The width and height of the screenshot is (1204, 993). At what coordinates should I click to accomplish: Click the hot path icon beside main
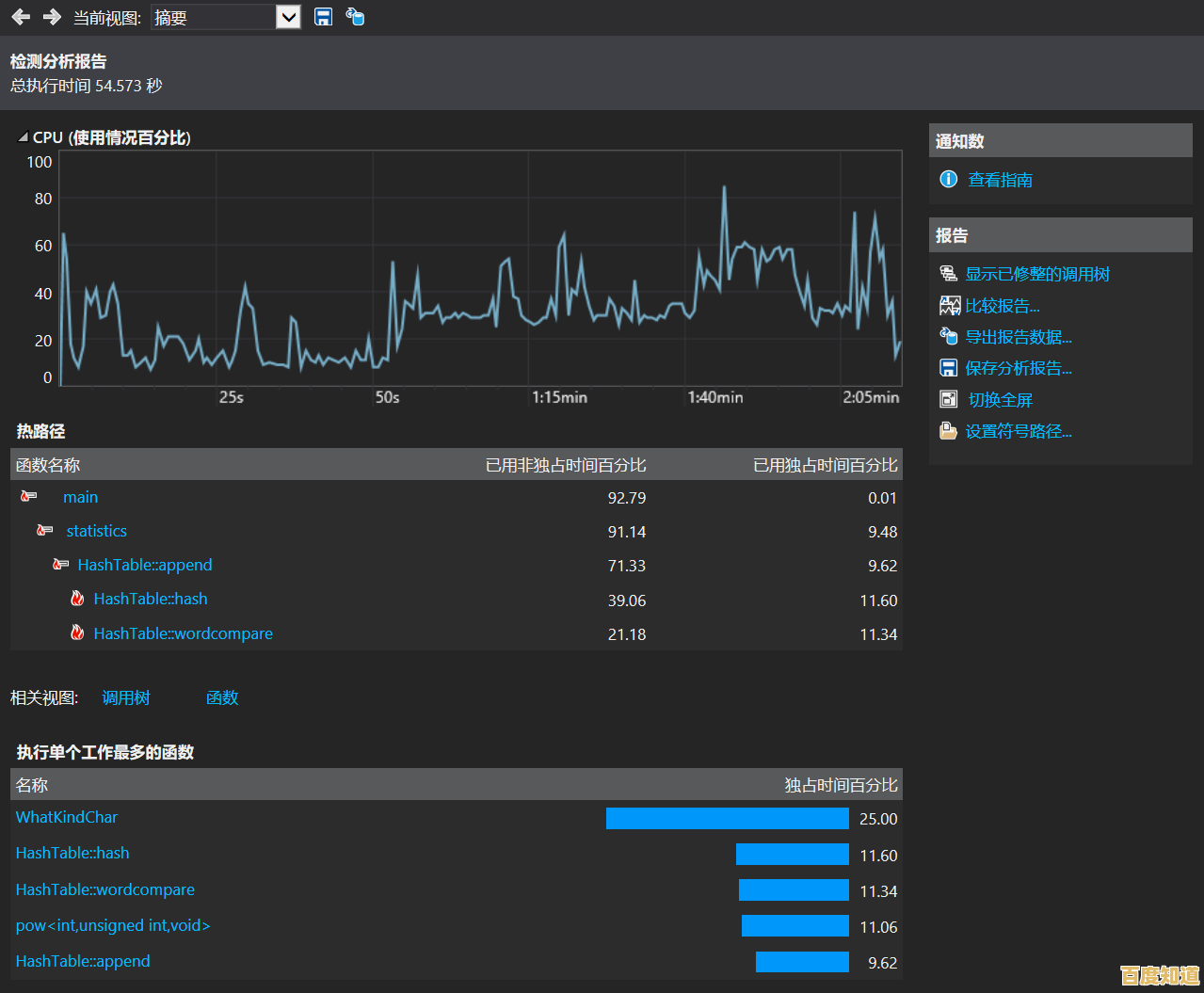pyautogui.click(x=29, y=496)
